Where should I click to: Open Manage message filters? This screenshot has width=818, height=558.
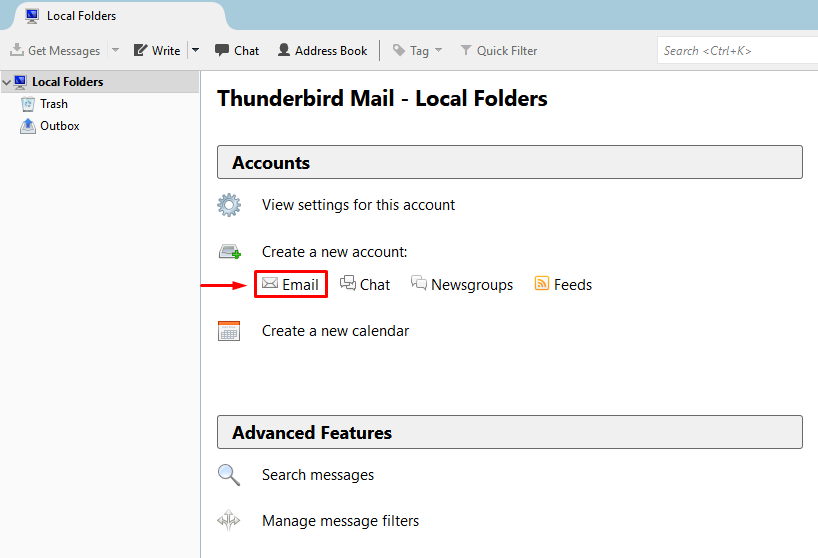pos(340,521)
